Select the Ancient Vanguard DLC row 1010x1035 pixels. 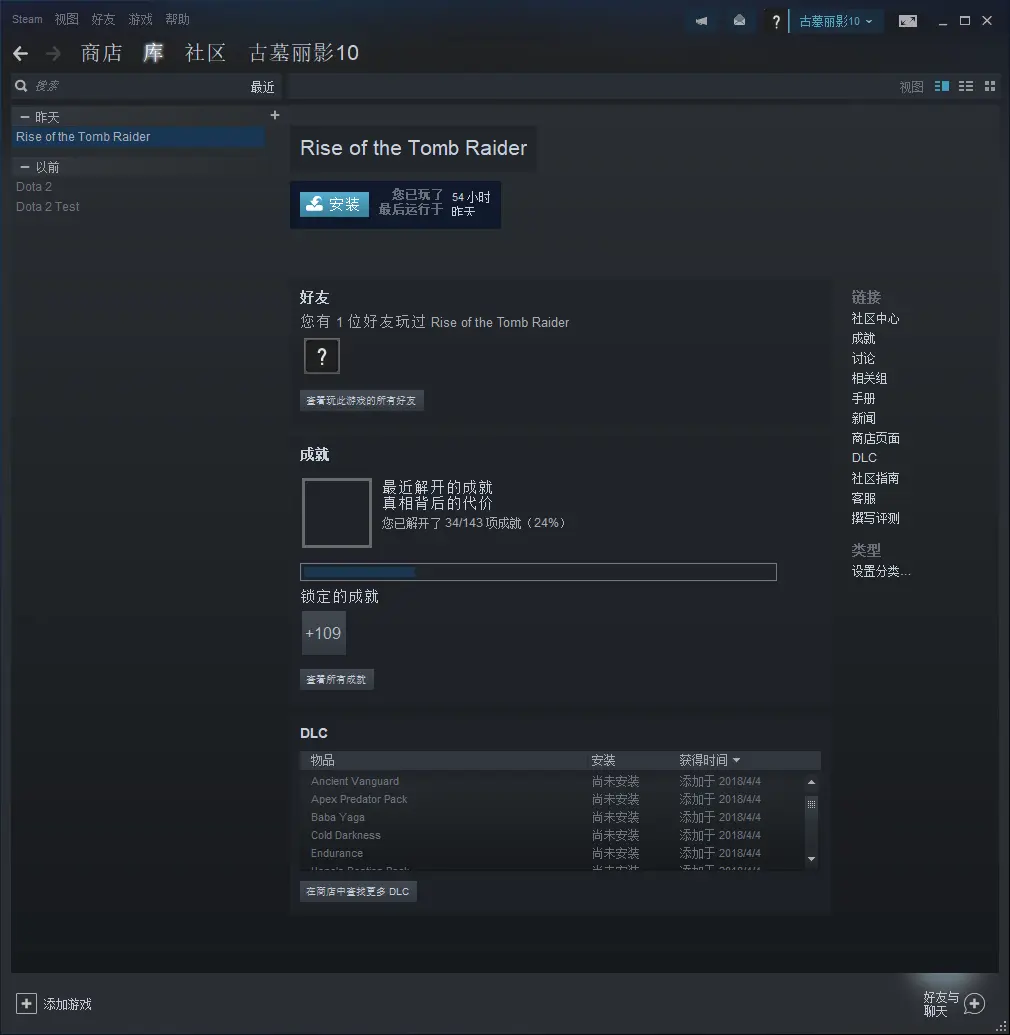tap(553, 781)
